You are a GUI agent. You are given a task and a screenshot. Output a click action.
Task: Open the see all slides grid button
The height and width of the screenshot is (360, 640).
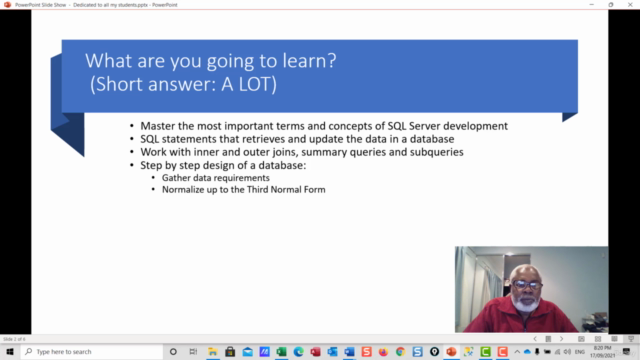point(548,339)
